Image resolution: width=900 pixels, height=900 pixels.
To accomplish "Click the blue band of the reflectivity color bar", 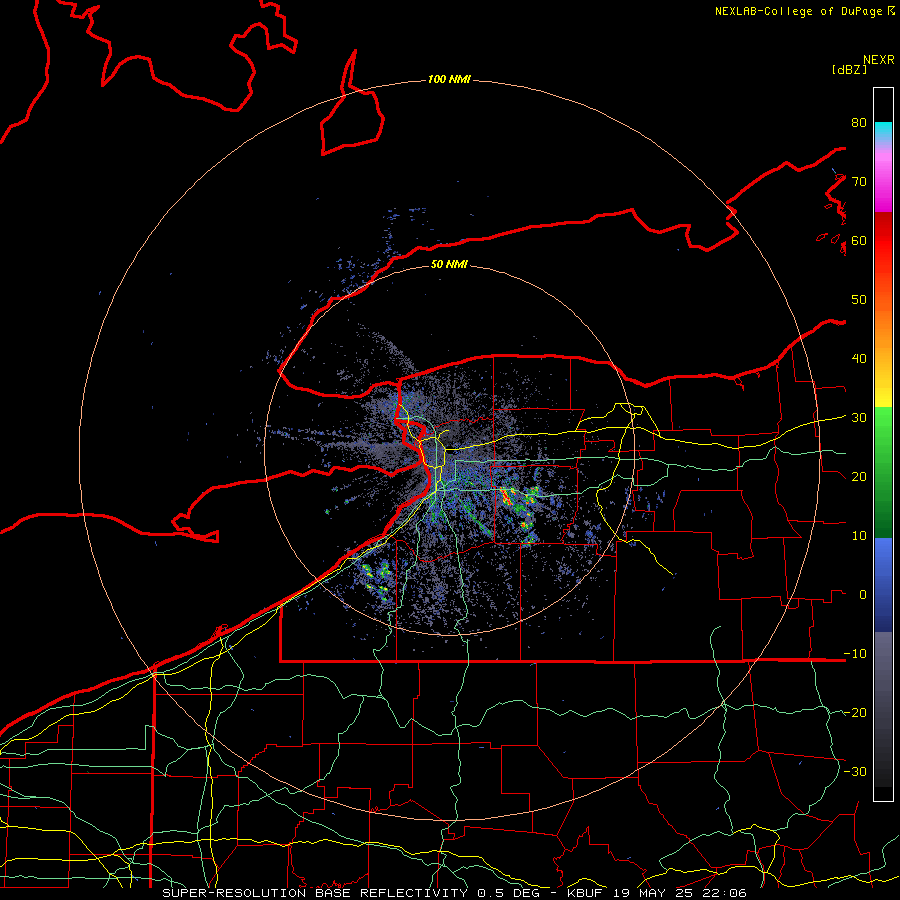I will (883, 585).
